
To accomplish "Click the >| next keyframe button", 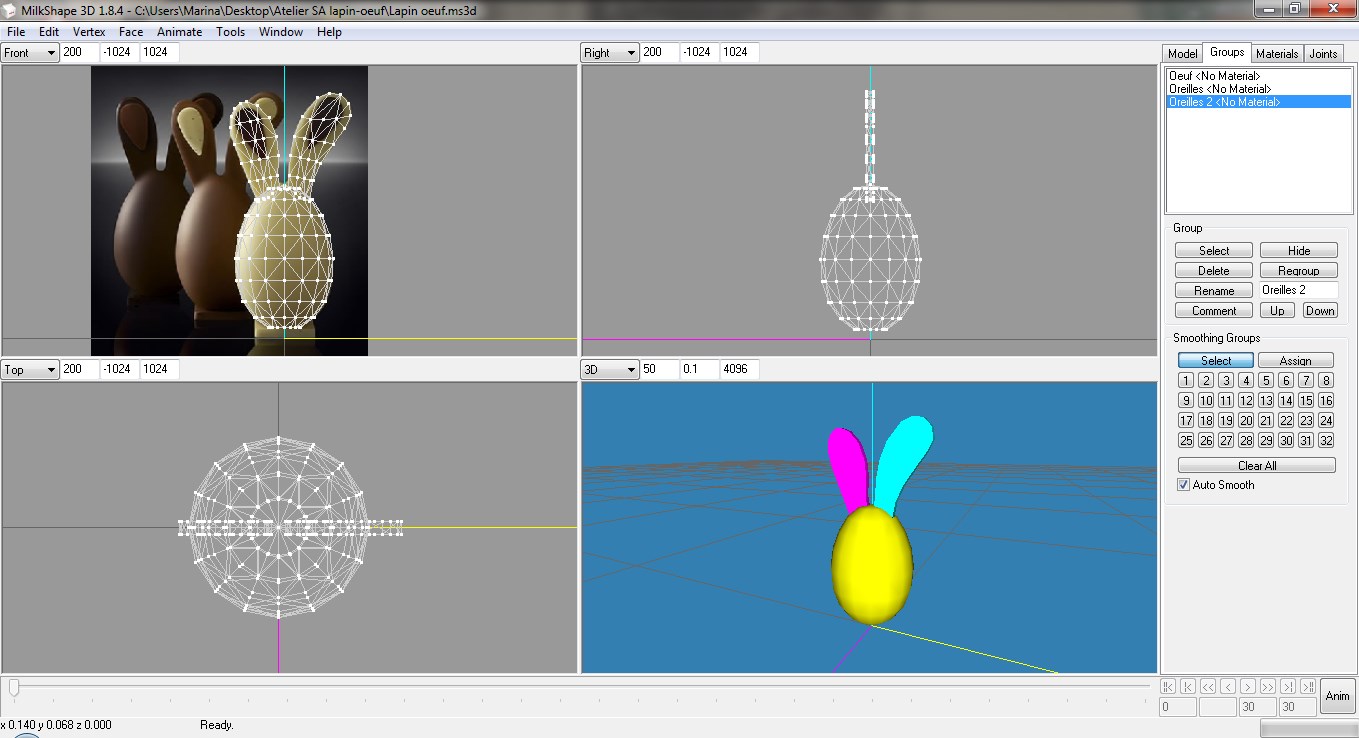I will click(1288, 686).
